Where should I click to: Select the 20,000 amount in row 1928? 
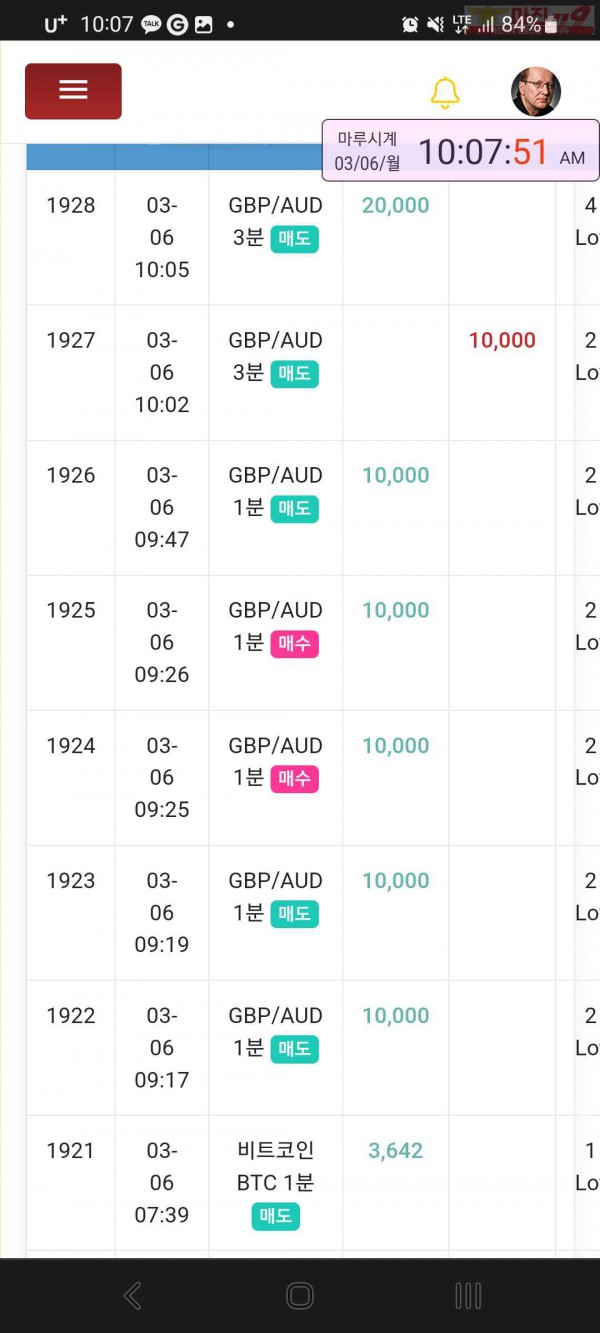pyautogui.click(x=395, y=205)
